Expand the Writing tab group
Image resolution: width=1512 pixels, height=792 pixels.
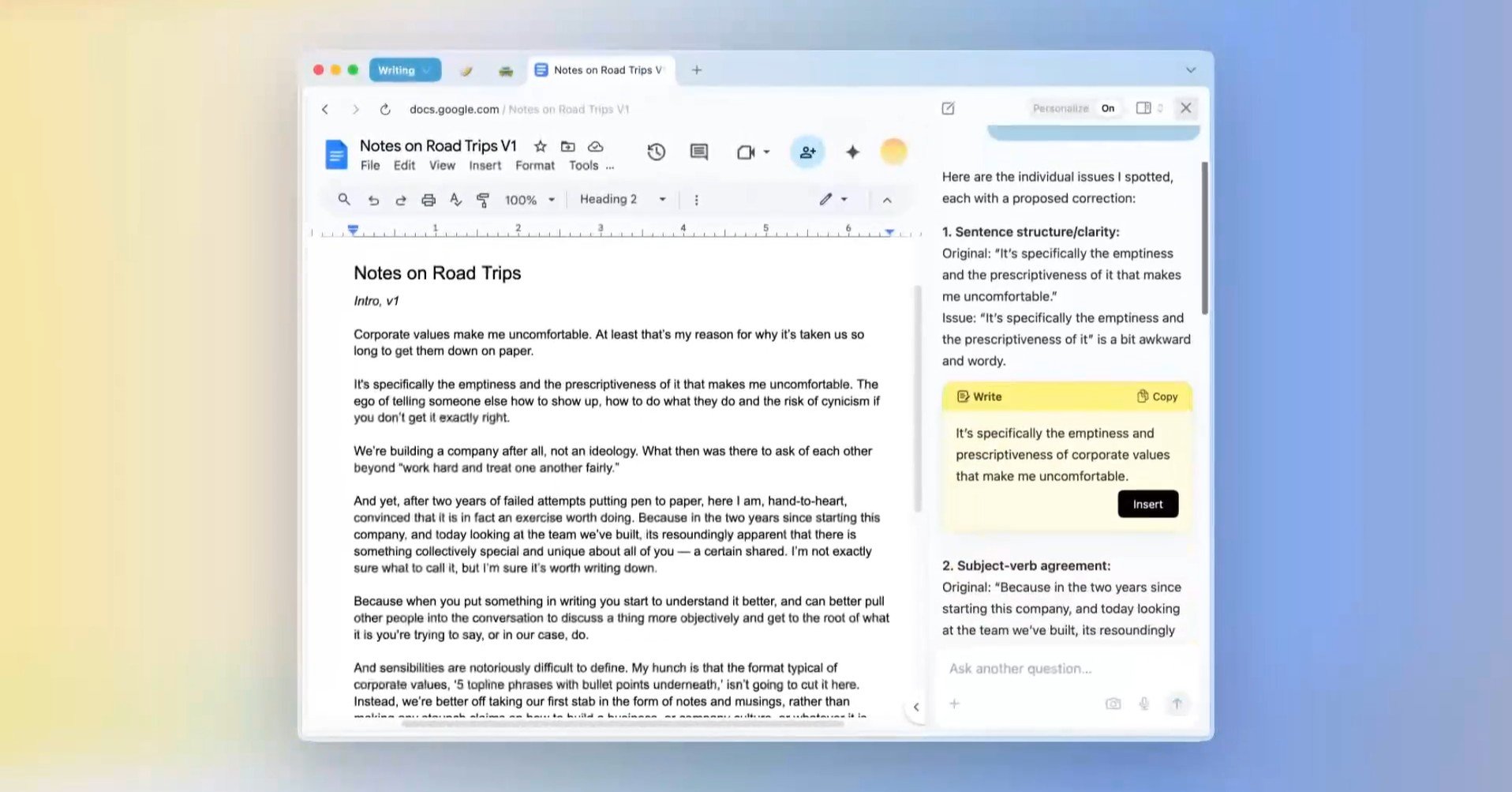[405, 70]
